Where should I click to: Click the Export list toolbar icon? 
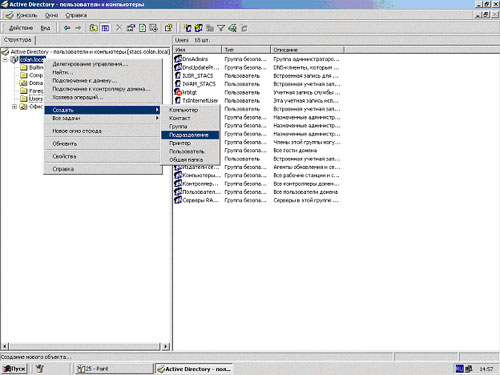click(153, 28)
